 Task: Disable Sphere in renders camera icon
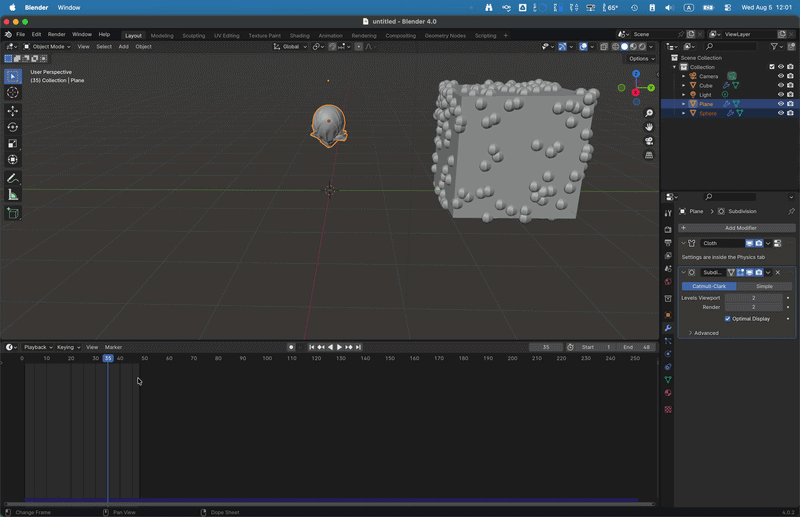tap(790, 113)
